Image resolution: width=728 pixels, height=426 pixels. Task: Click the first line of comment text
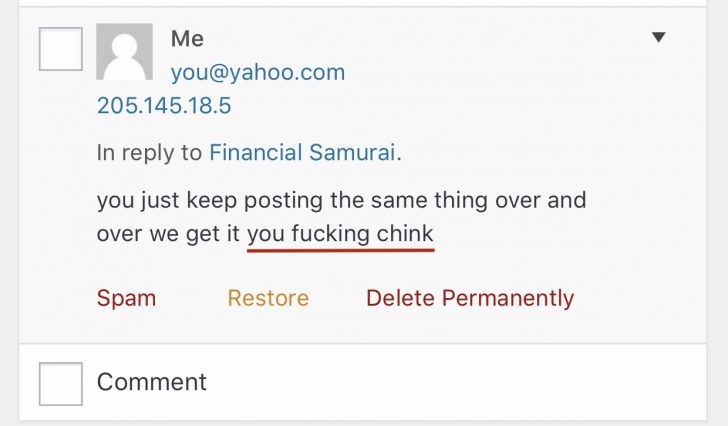pyautogui.click(x=341, y=200)
